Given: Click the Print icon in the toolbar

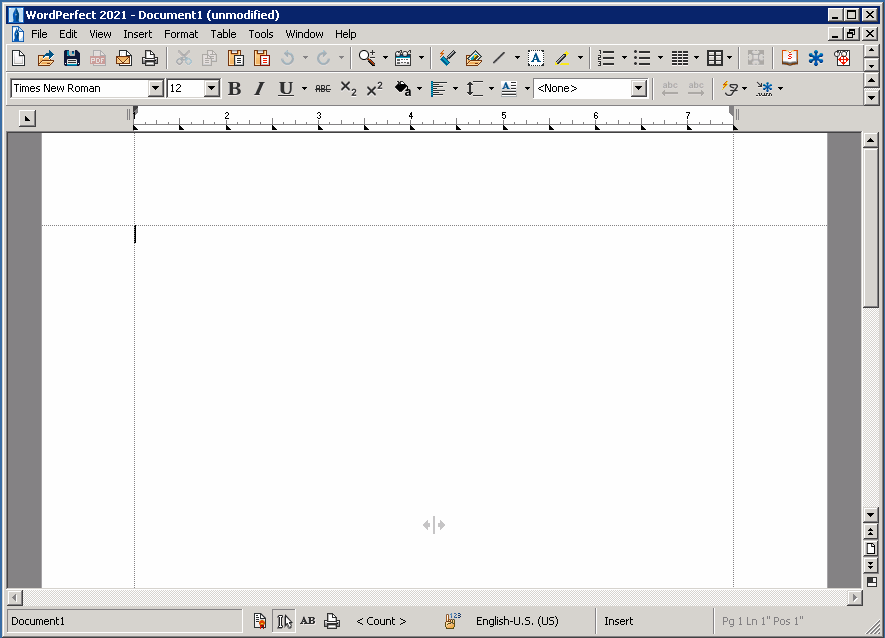Looking at the screenshot, I should pyautogui.click(x=150, y=58).
